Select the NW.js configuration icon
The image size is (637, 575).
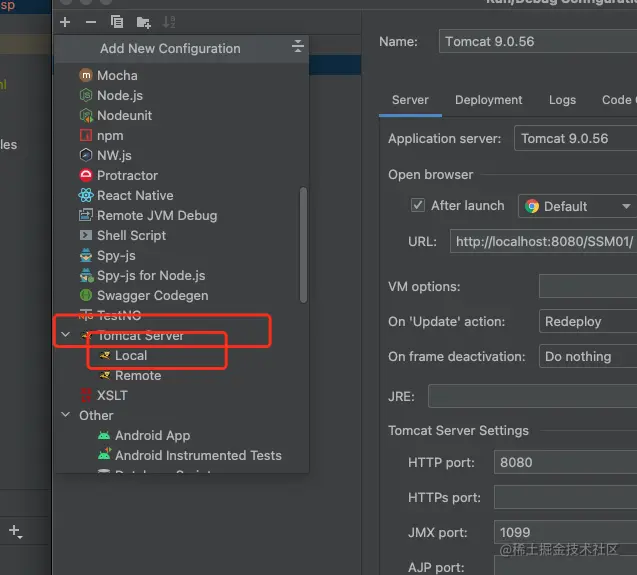pyautogui.click(x=86, y=155)
